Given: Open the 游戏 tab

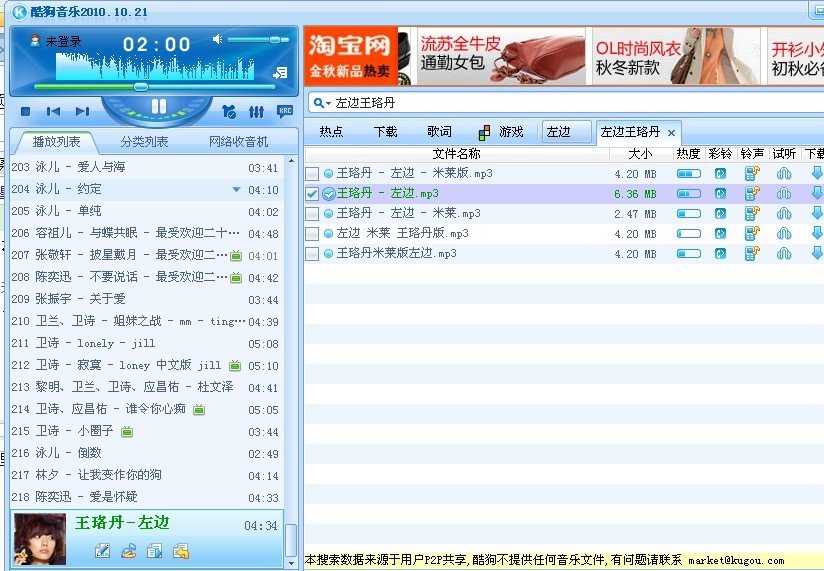Looking at the screenshot, I should coord(501,132).
